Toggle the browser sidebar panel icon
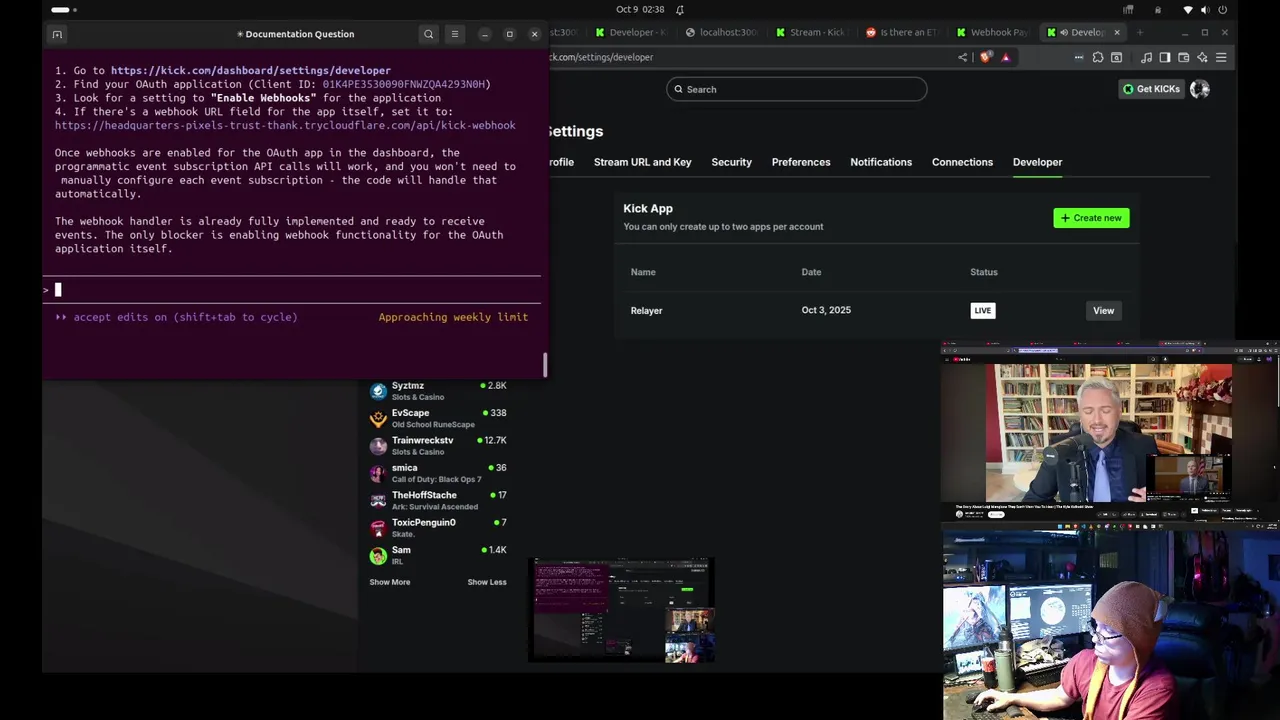The height and width of the screenshot is (720, 1280). pos(1165,57)
